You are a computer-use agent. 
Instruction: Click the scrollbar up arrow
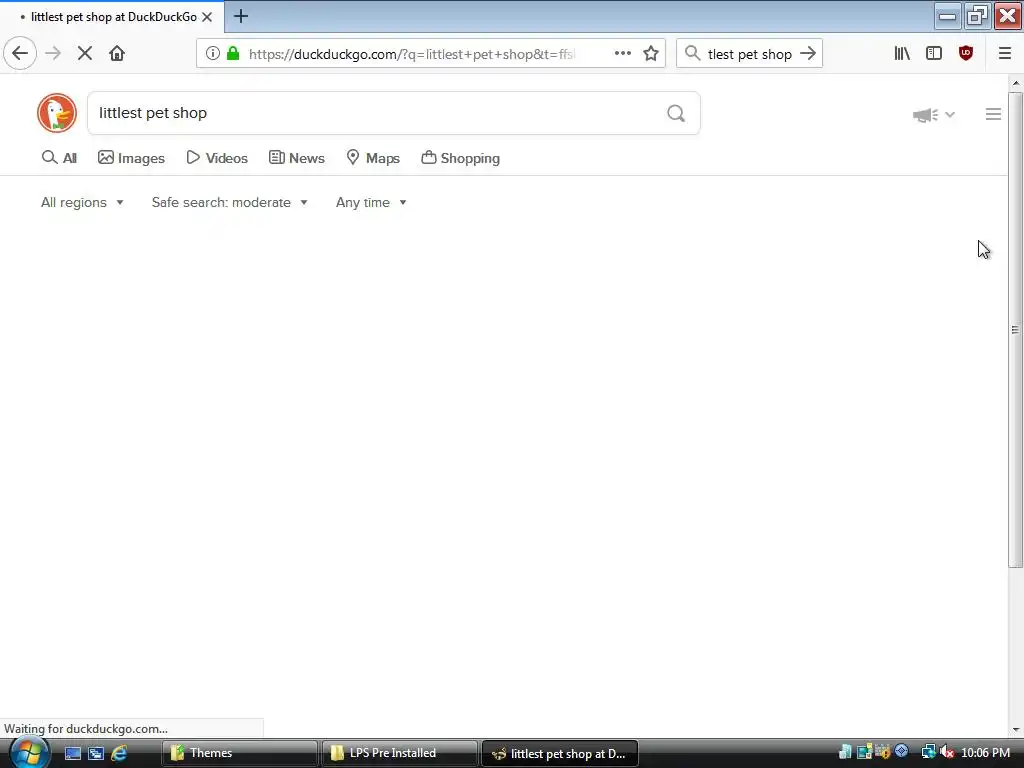1016,84
